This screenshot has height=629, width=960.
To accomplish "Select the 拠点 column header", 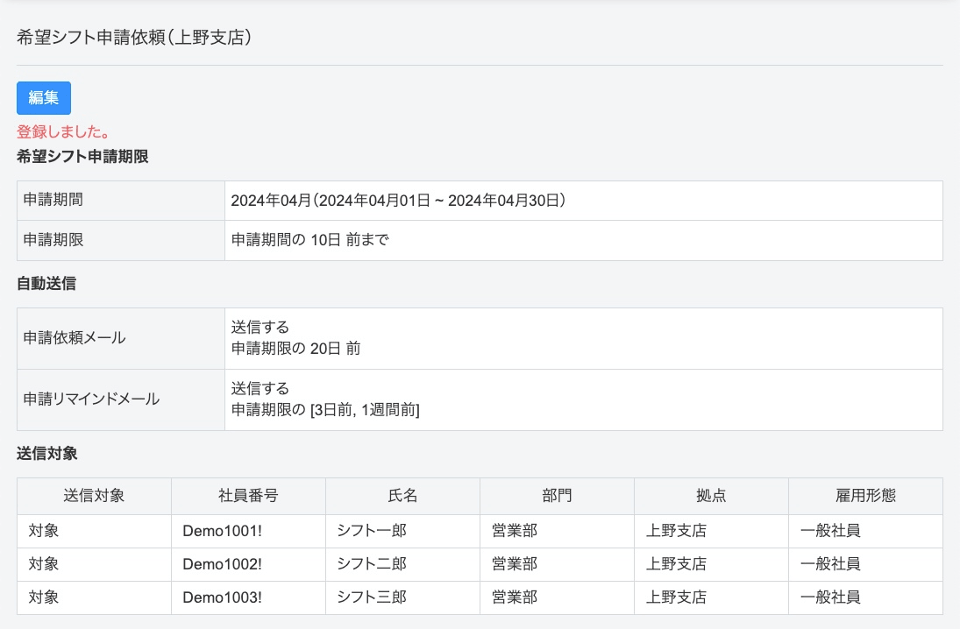I will 711,496.
